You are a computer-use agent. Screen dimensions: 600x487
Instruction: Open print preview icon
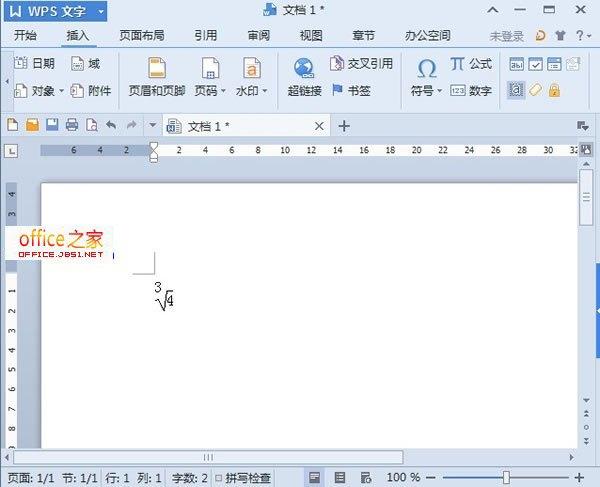(x=92, y=125)
